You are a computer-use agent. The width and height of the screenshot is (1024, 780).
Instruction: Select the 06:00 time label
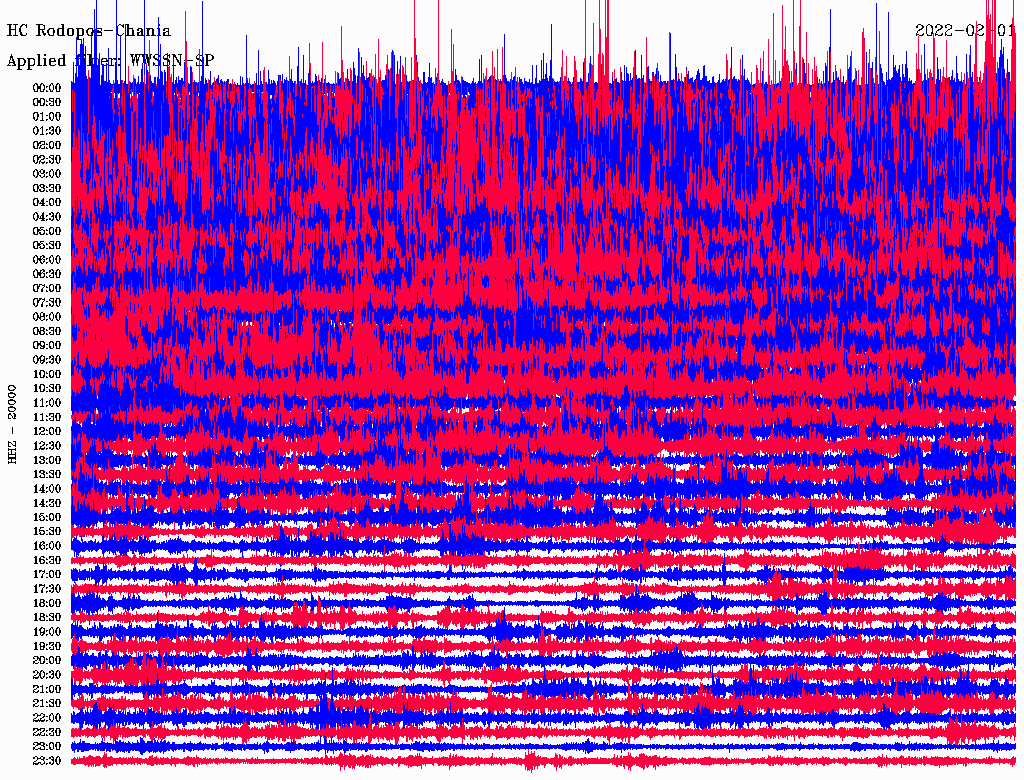point(47,259)
